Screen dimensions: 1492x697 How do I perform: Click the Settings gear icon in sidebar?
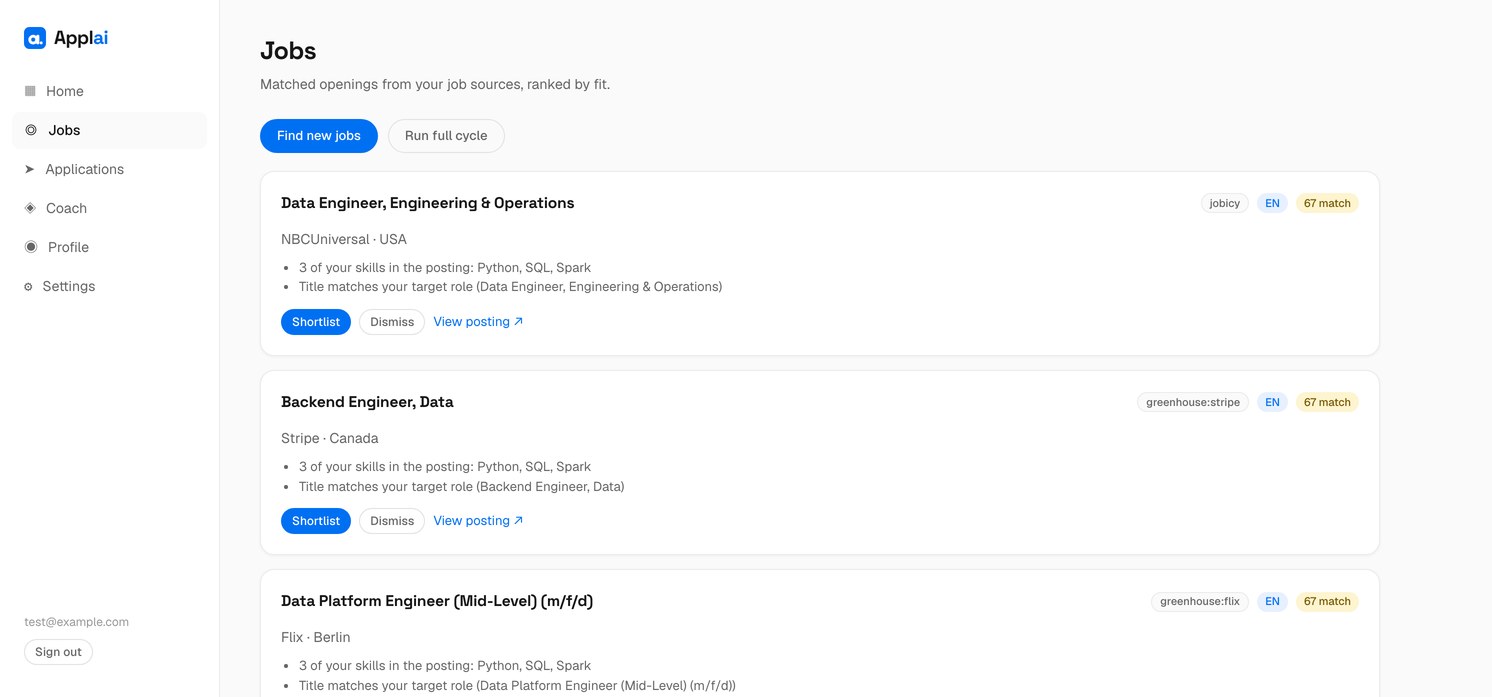point(29,287)
